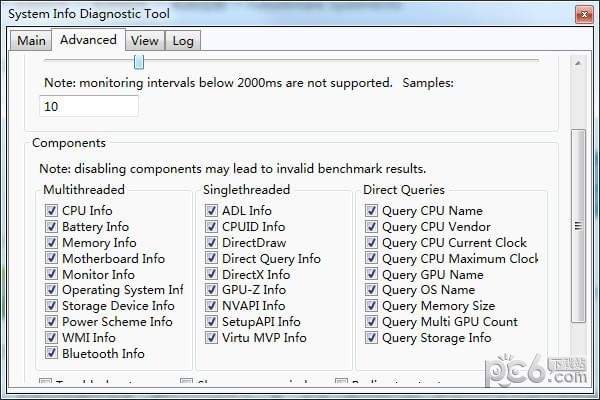Uncheck the NVAPI Info checkbox

pos(212,306)
